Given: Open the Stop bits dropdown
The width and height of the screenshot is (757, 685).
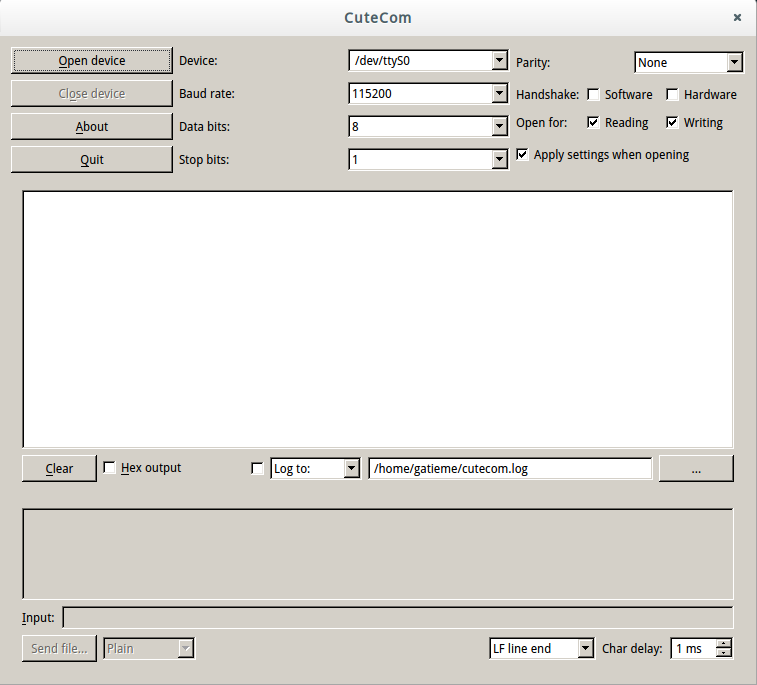Looking at the screenshot, I should pos(500,159).
